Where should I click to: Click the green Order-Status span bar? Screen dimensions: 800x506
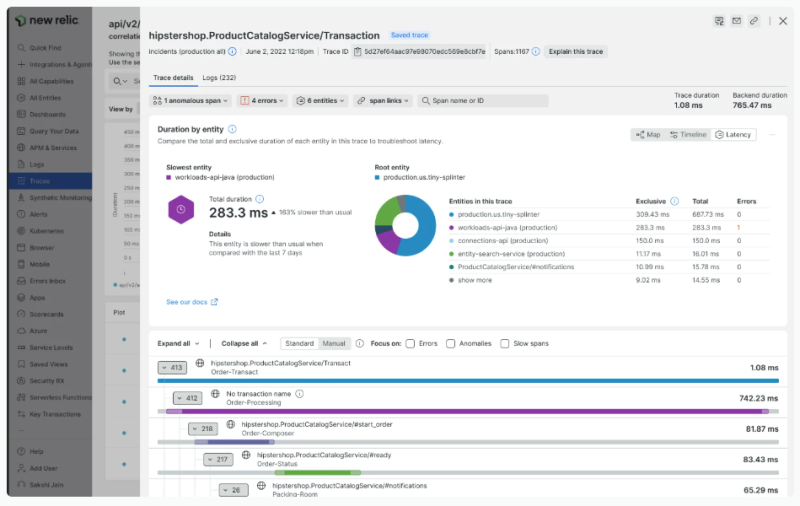318,472
